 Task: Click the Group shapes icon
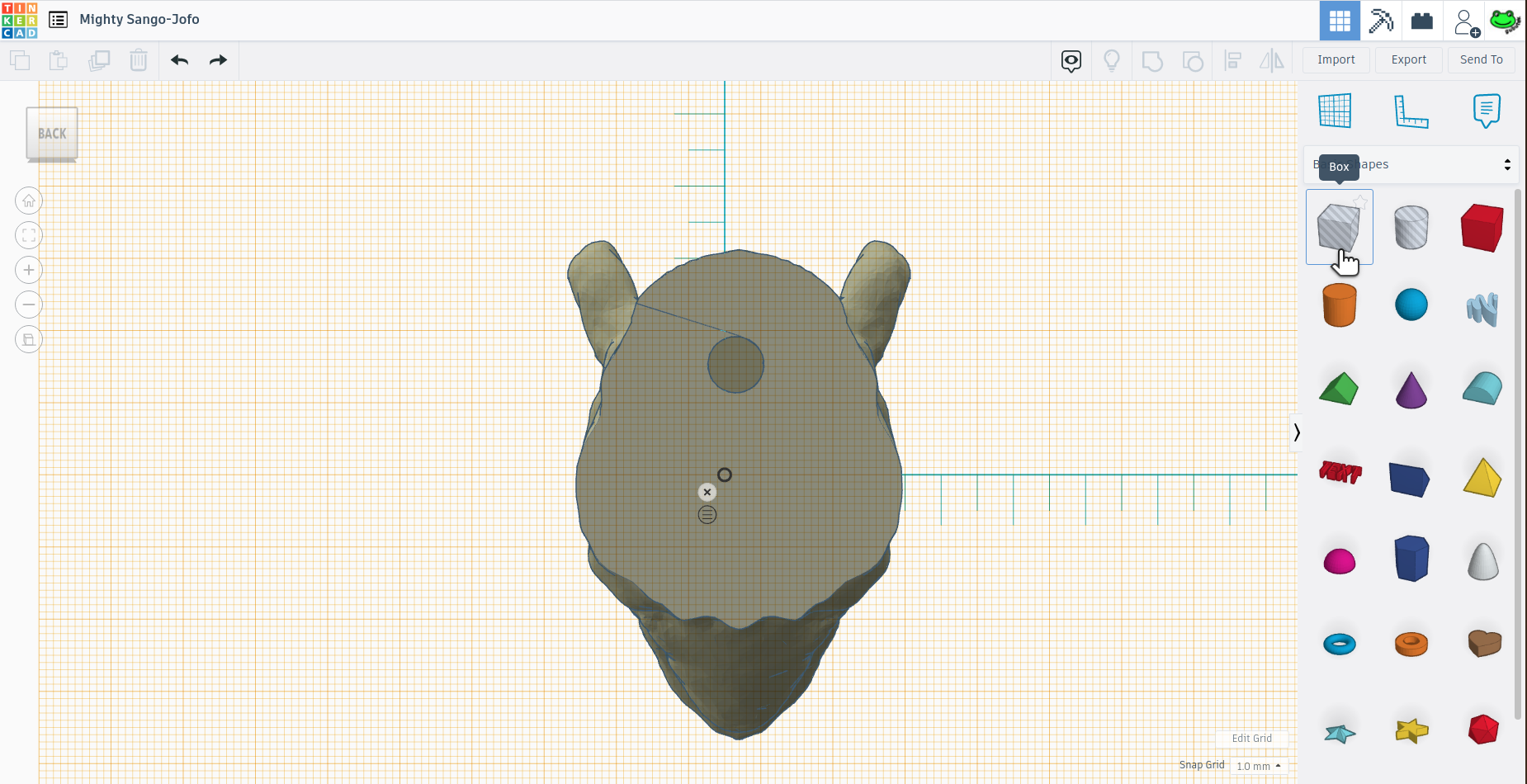pos(1152,60)
